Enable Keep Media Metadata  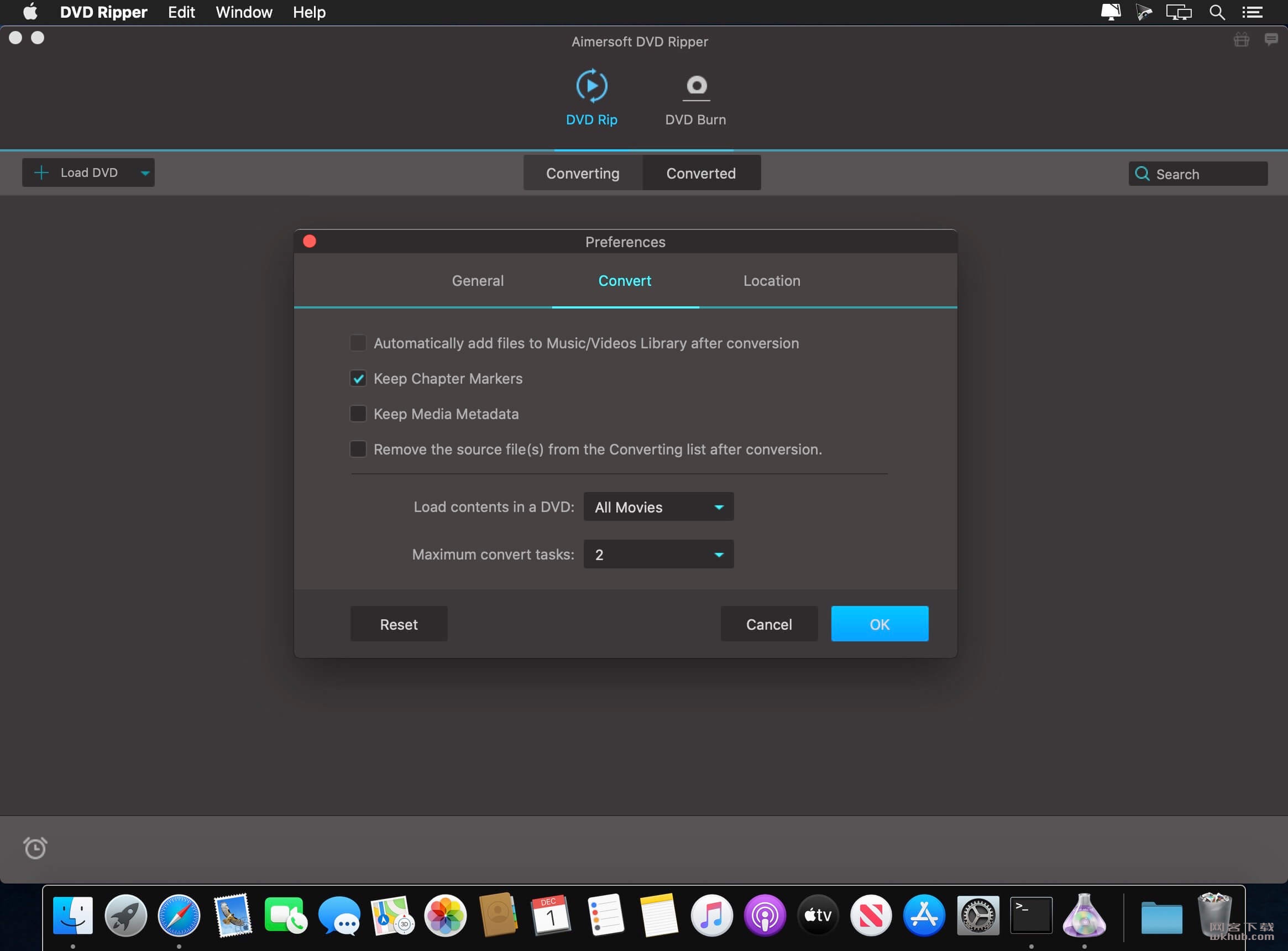(x=358, y=414)
